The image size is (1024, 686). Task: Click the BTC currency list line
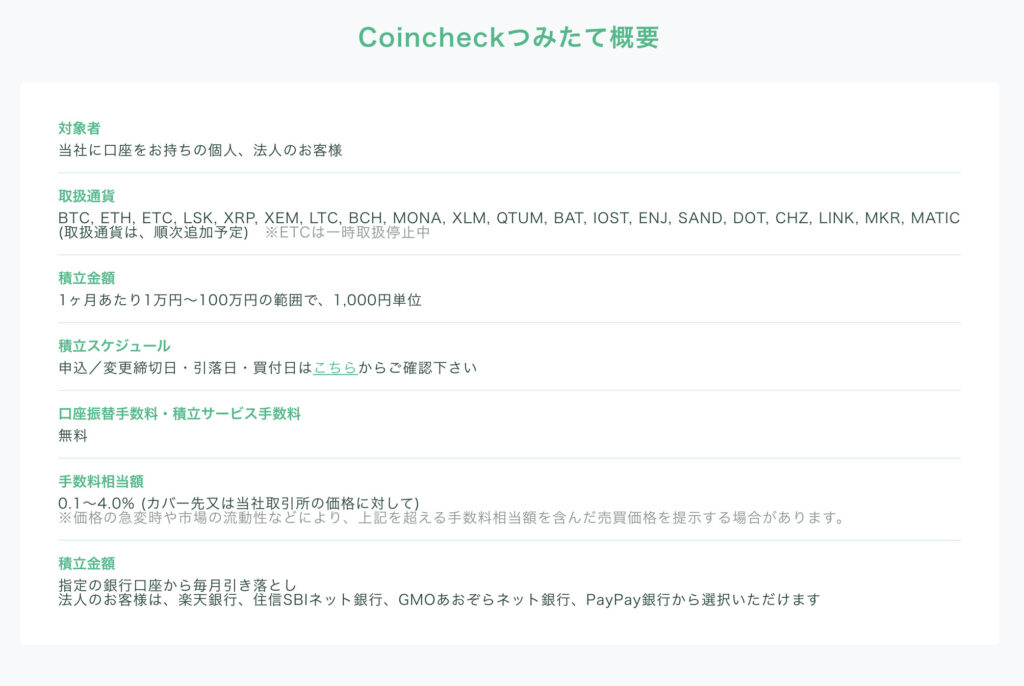click(x=509, y=218)
